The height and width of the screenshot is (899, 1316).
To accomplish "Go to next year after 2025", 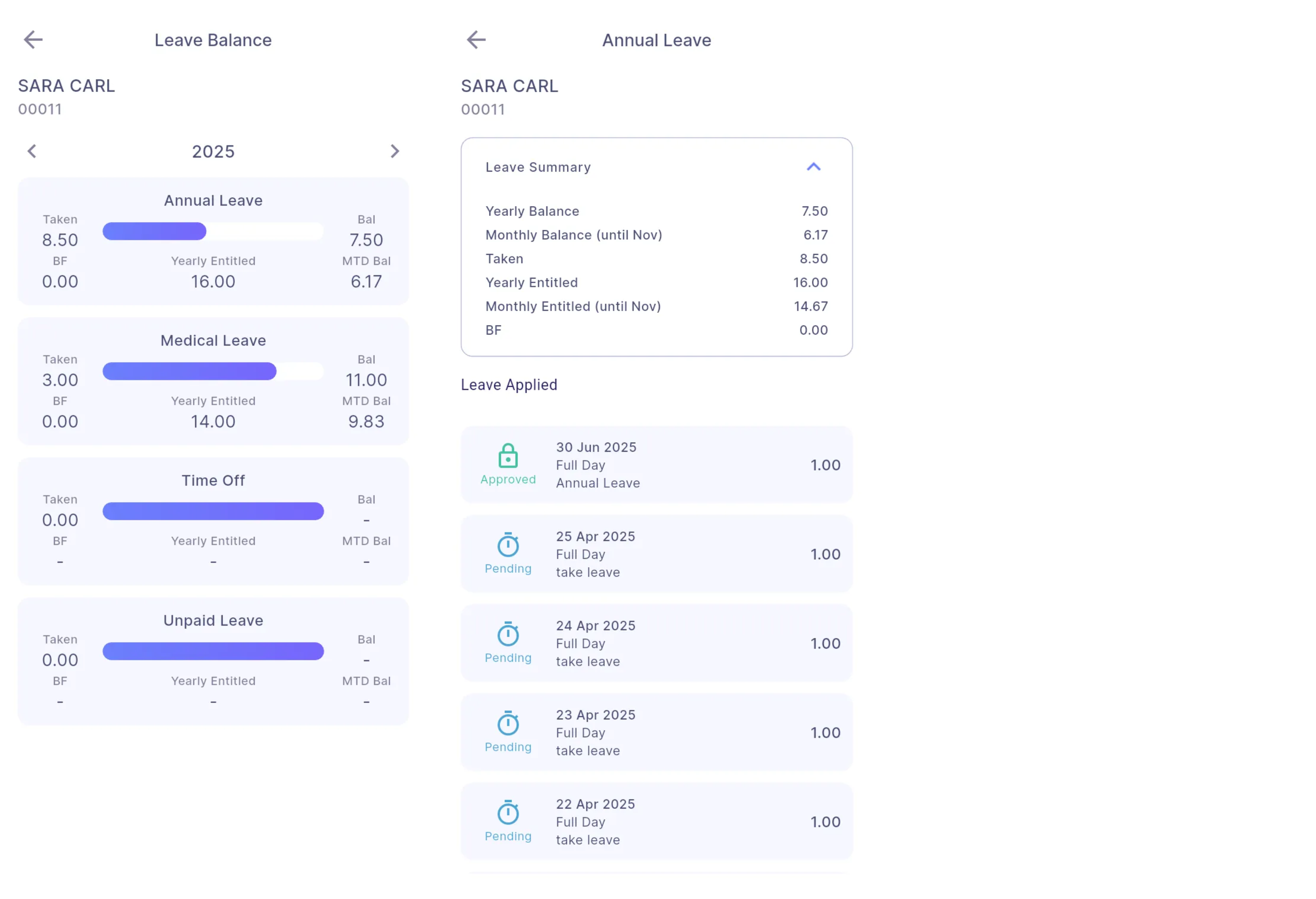I will [x=395, y=151].
